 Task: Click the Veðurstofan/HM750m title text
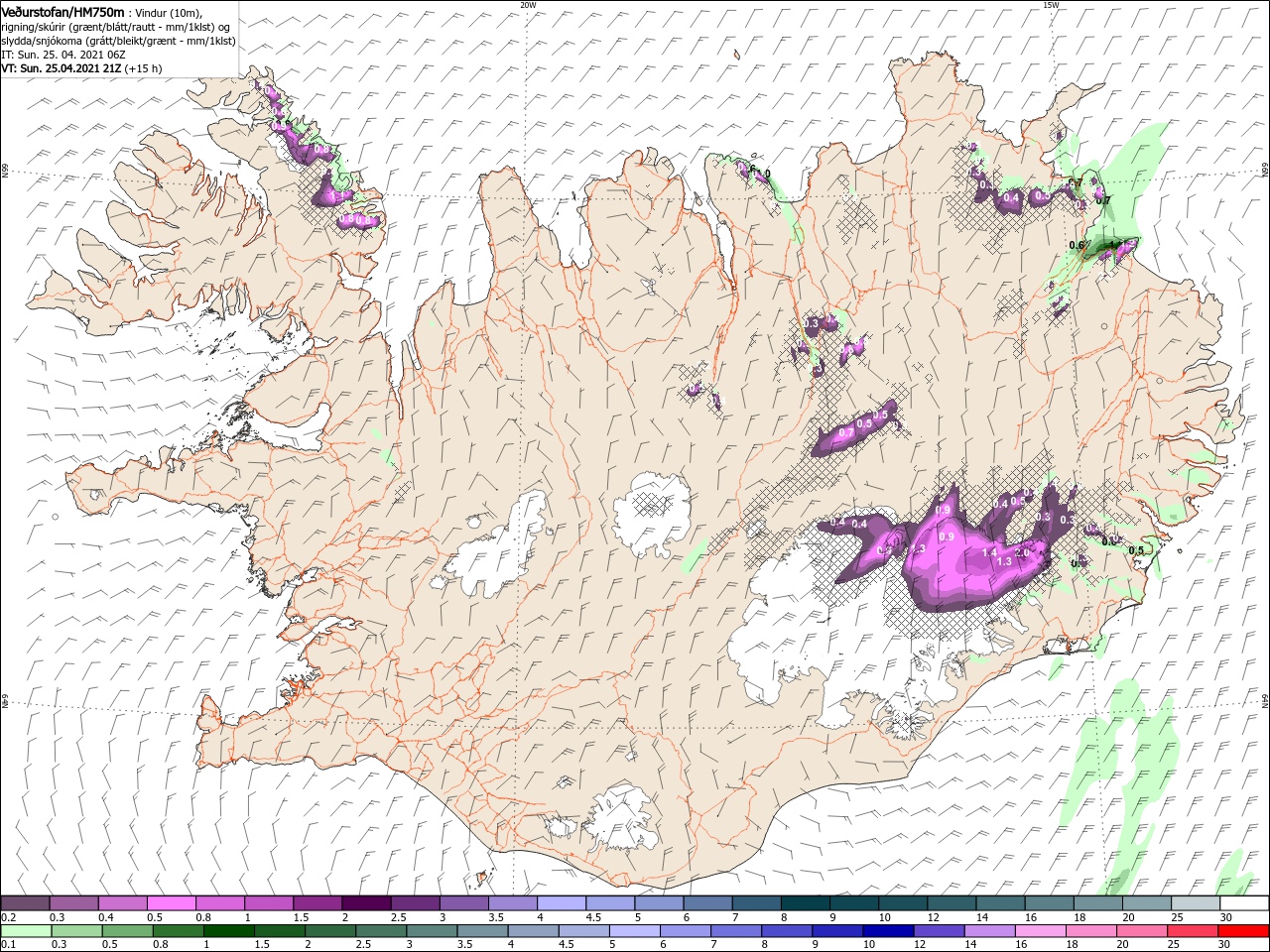(x=63, y=11)
